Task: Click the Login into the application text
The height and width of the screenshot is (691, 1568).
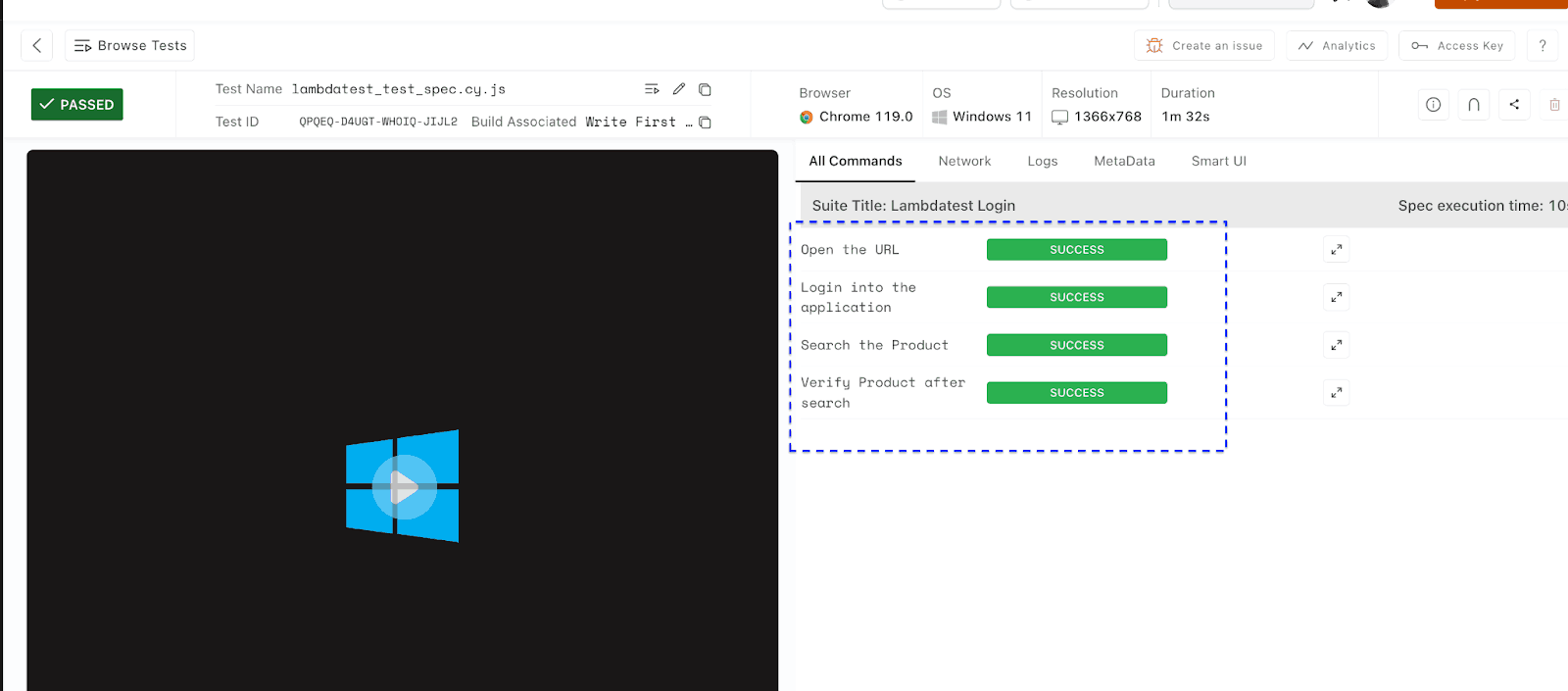Action: point(858,297)
